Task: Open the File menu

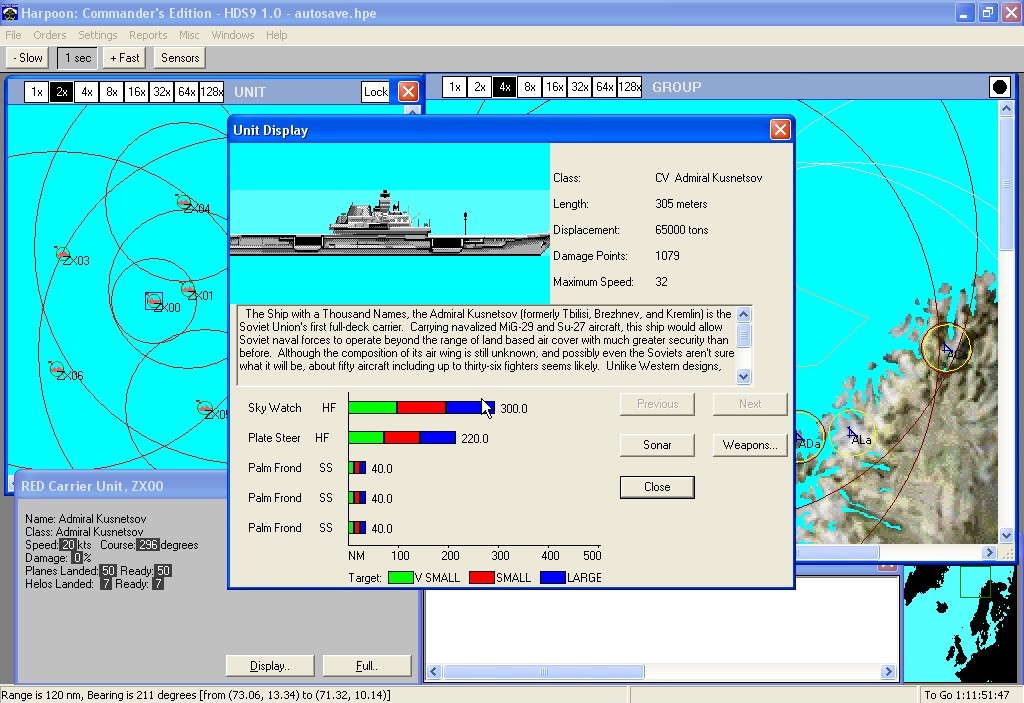Action: tap(13, 35)
